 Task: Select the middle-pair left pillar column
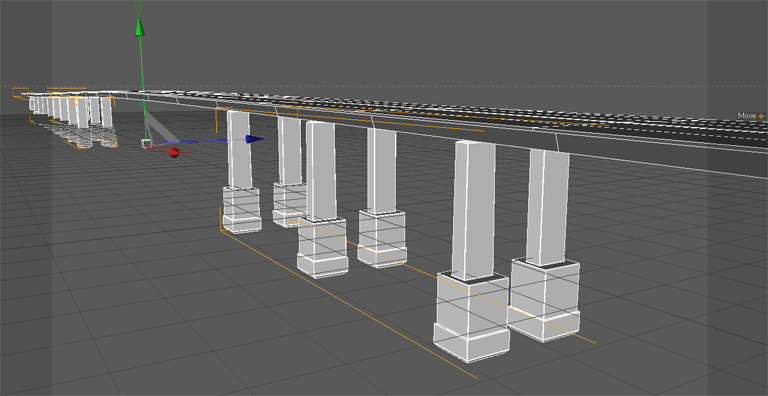click(321, 171)
